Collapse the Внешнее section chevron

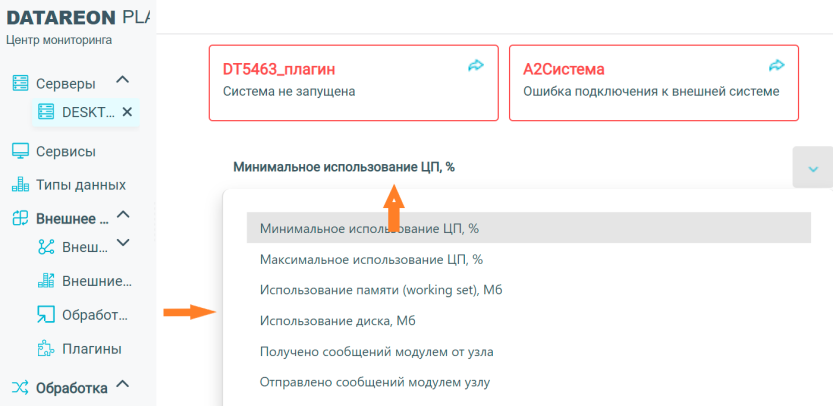click(x=123, y=216)
